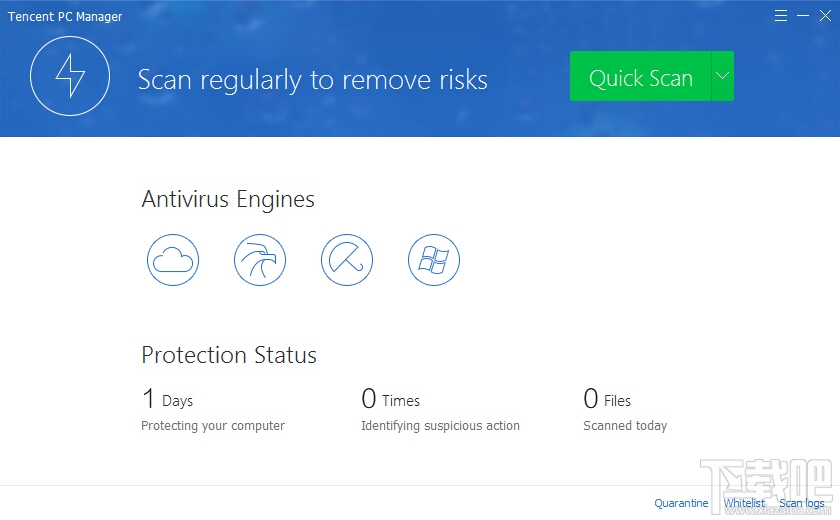Click the 1 Days protection counter
This screenshot has width=840, height=520.
coord(167,400)
